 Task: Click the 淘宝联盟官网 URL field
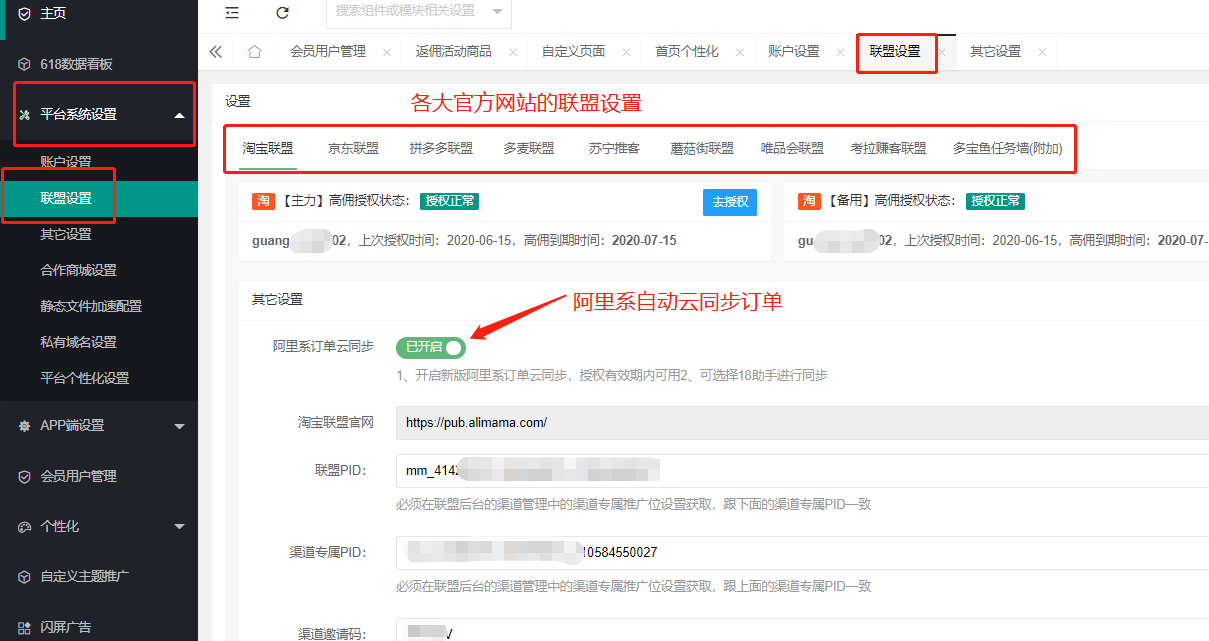802,423
